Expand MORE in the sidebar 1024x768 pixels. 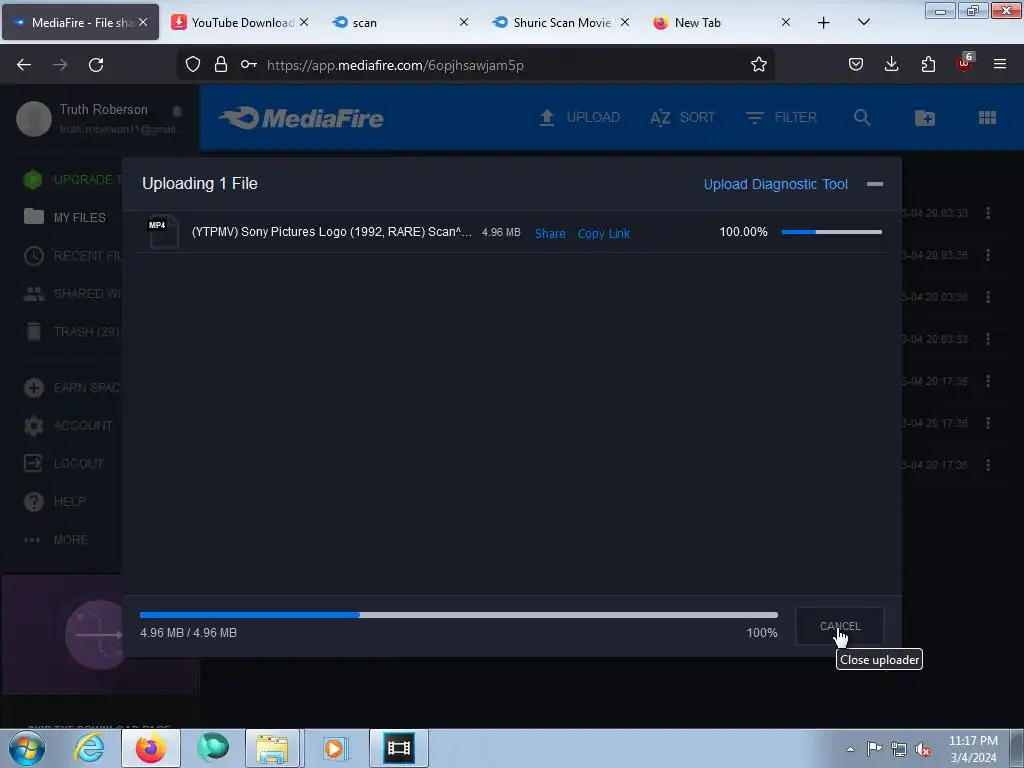(56, 540)
